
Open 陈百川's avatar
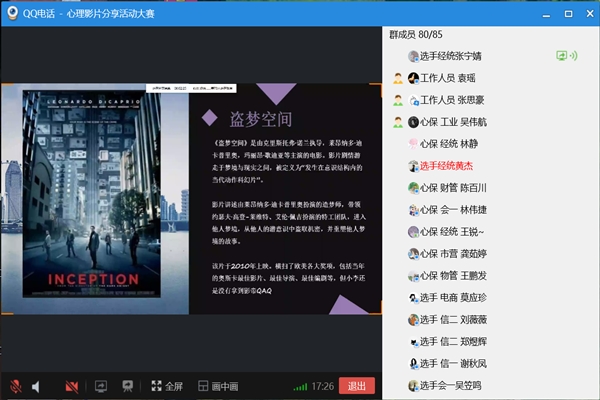point(413,188)
